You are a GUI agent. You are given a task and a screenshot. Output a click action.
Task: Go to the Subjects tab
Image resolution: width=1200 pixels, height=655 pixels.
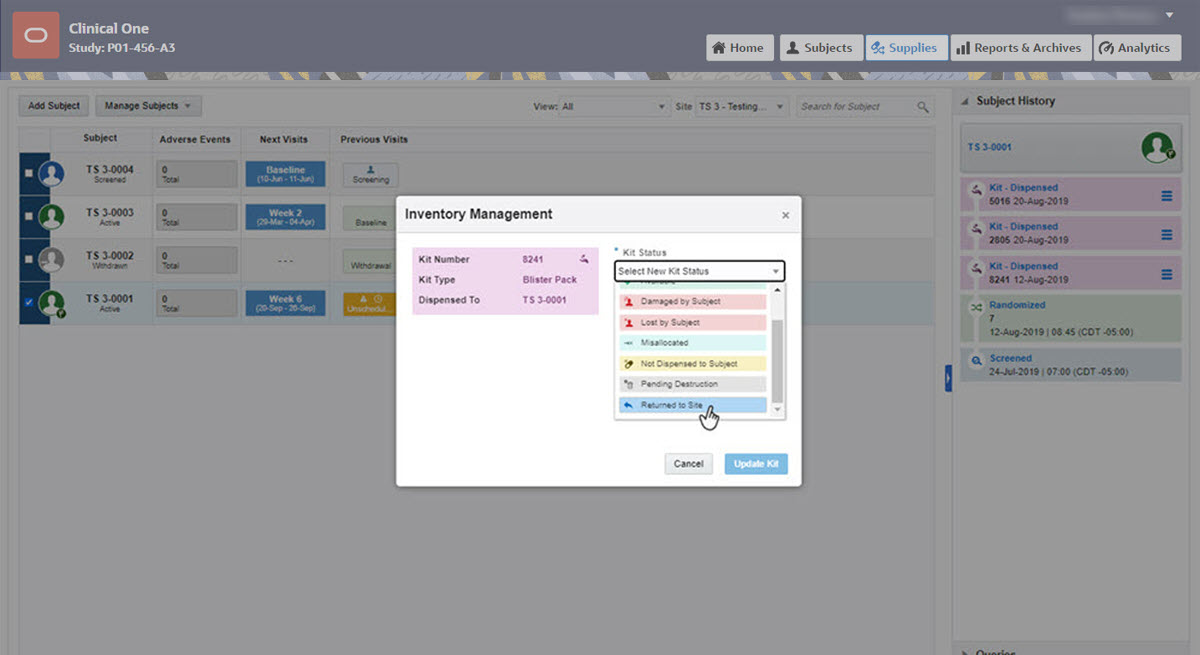pos(820,47)
